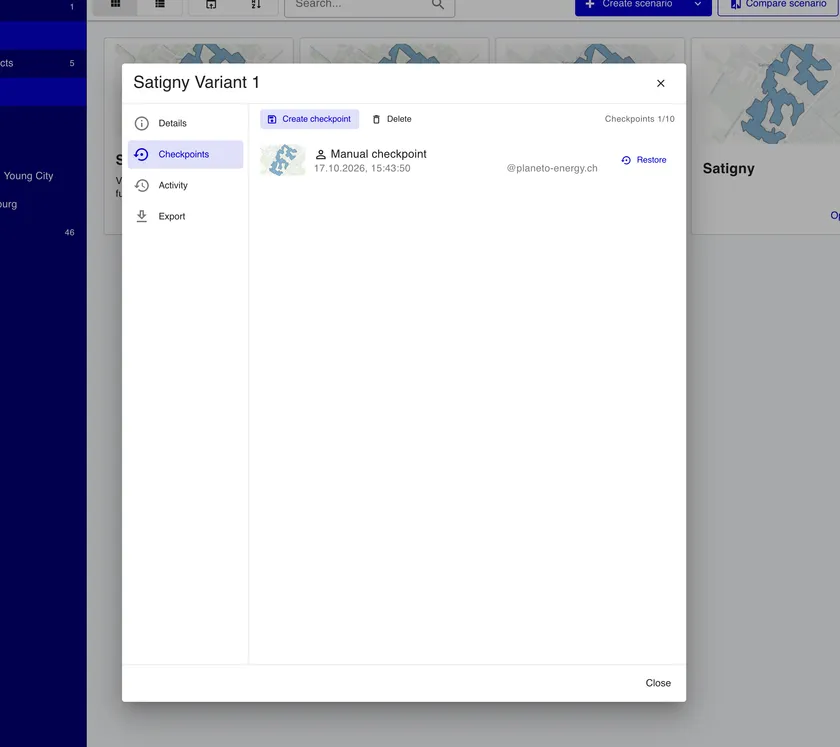Open the Manual checkpoint map thumbnail

tap(283, 160)
